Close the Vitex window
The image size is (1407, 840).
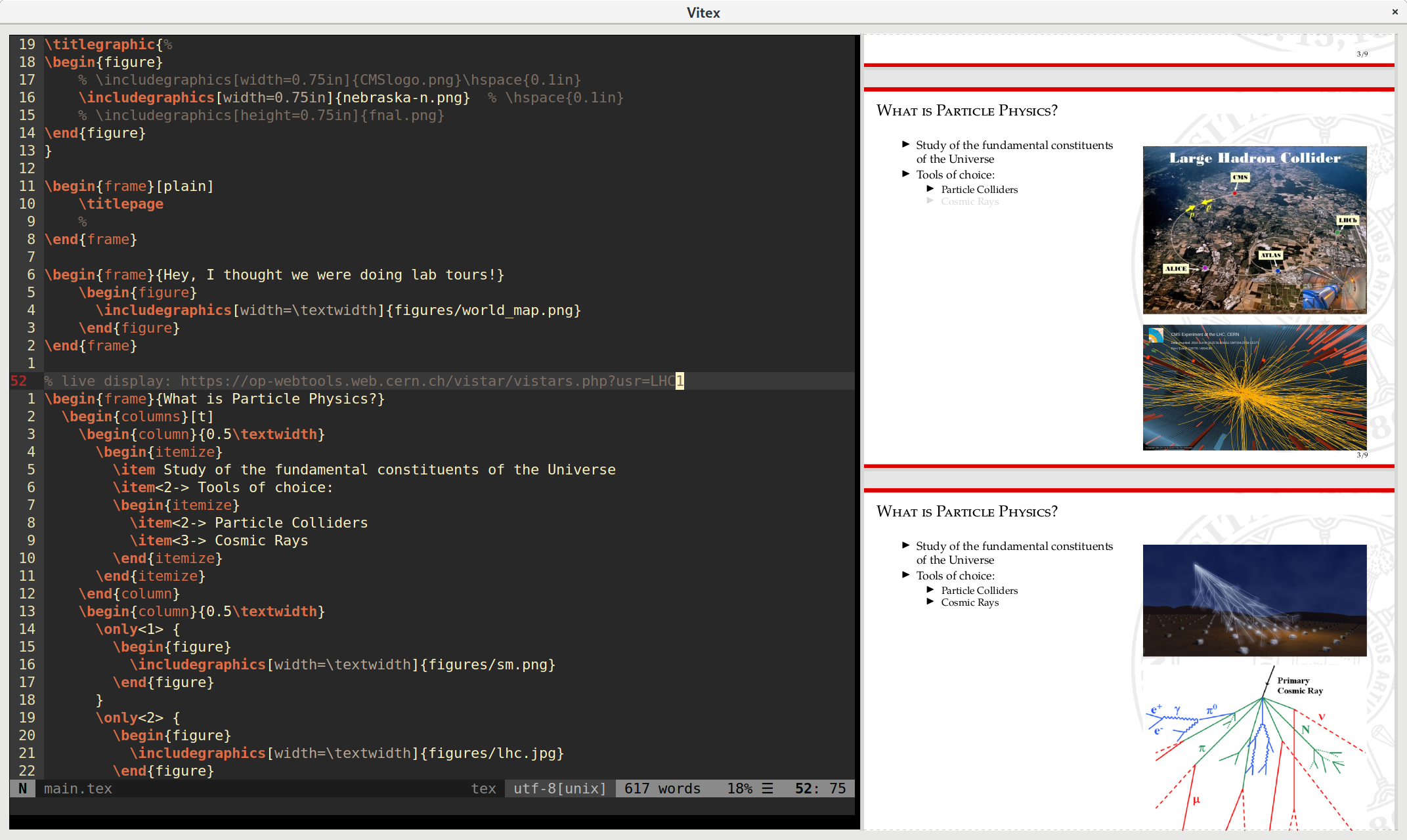(1395, 12)
